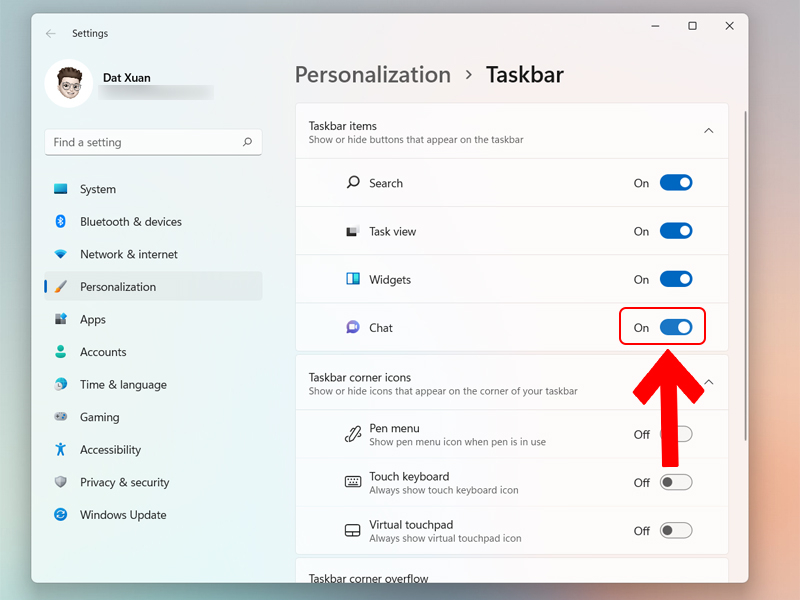The height and width of the screenshot is (600, 800).
Task: Click the Gaming controller icon
Action: coord(61,417)
